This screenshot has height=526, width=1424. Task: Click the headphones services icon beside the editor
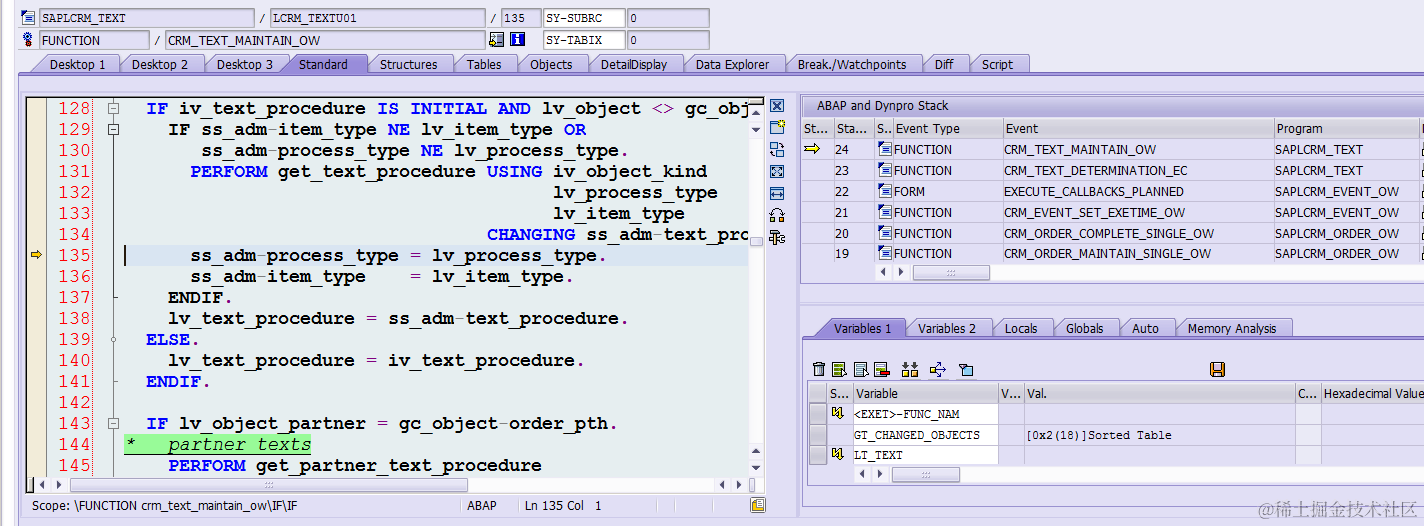tap(777, 215)
